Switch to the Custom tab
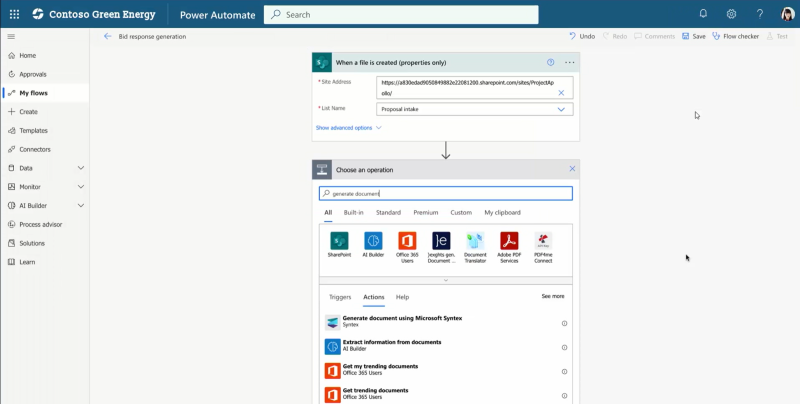This screenshot has width=800, height=404. click(x=461, y=213)
